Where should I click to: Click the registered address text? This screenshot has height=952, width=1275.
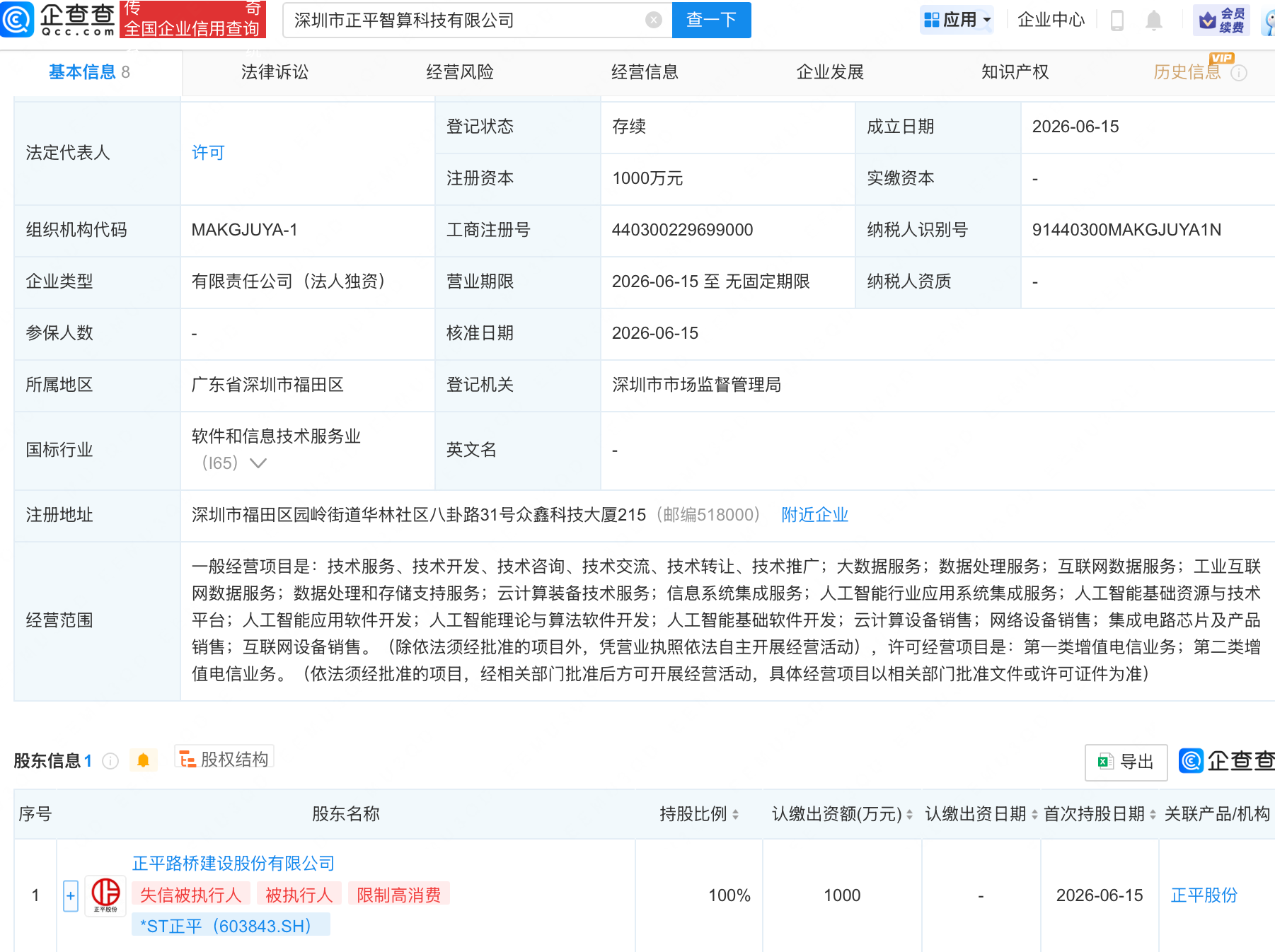coord(419,515)
